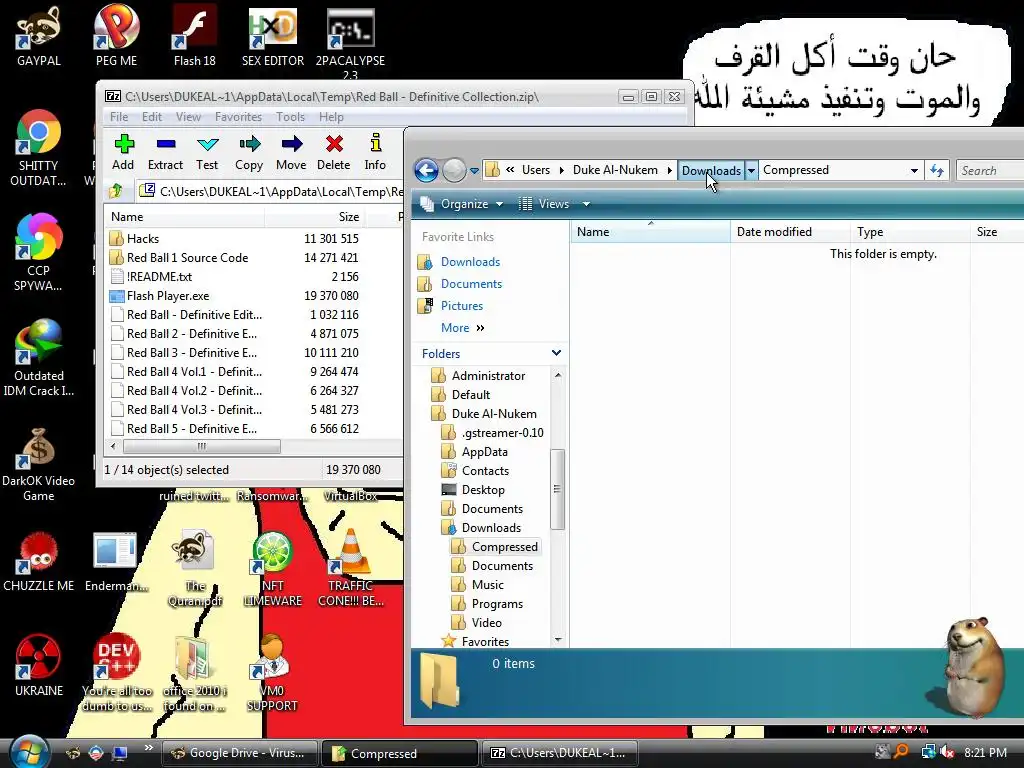Open NFT LIMEWARE desktop icon
1024x768 pixels.
pyautogui.click(x=272, y=568)
